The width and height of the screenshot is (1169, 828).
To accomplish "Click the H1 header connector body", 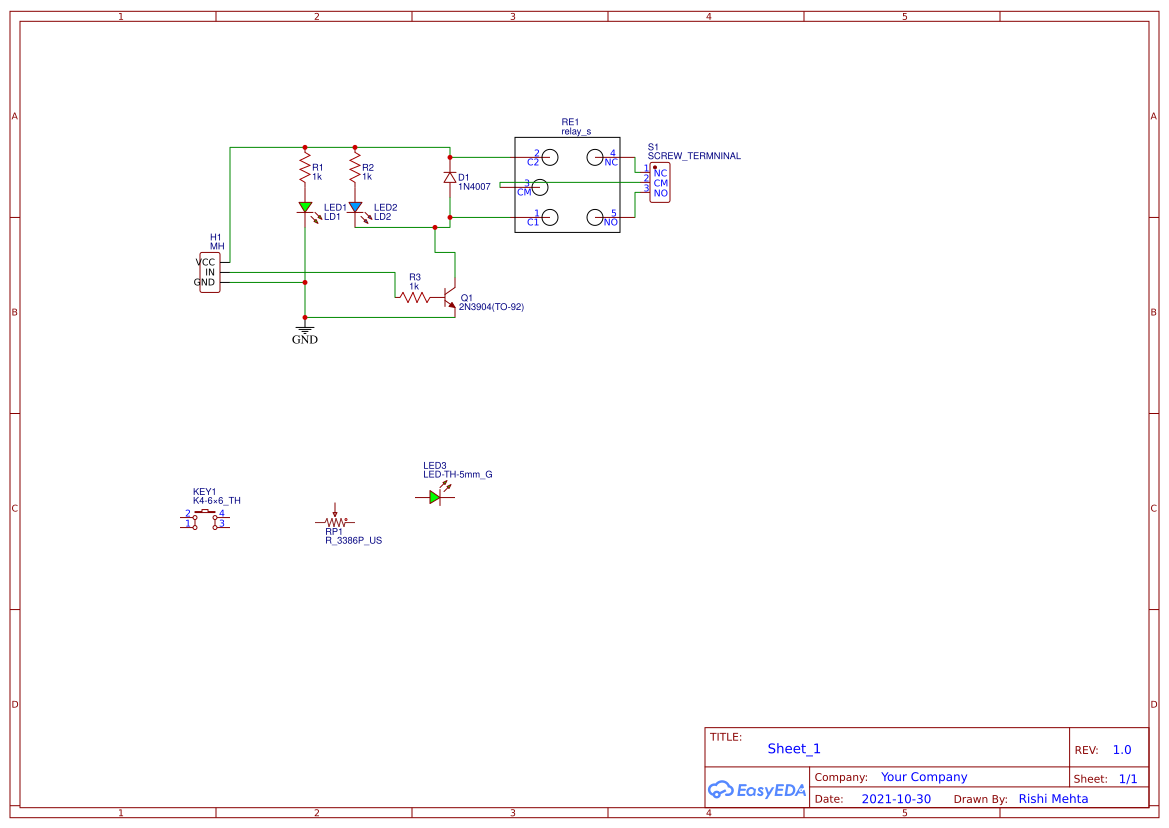I will (x=209, y=272).
